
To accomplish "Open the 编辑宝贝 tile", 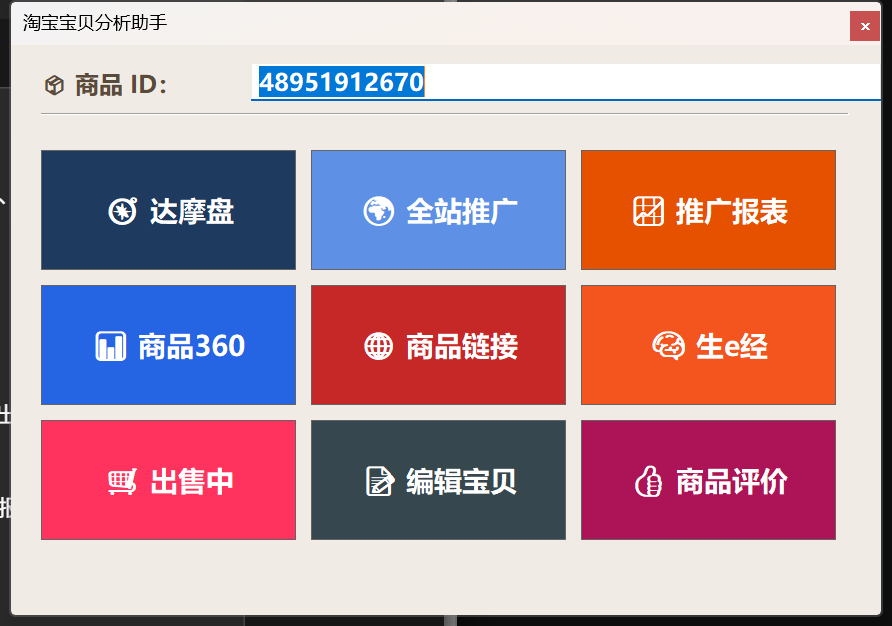I will [438, 480].
